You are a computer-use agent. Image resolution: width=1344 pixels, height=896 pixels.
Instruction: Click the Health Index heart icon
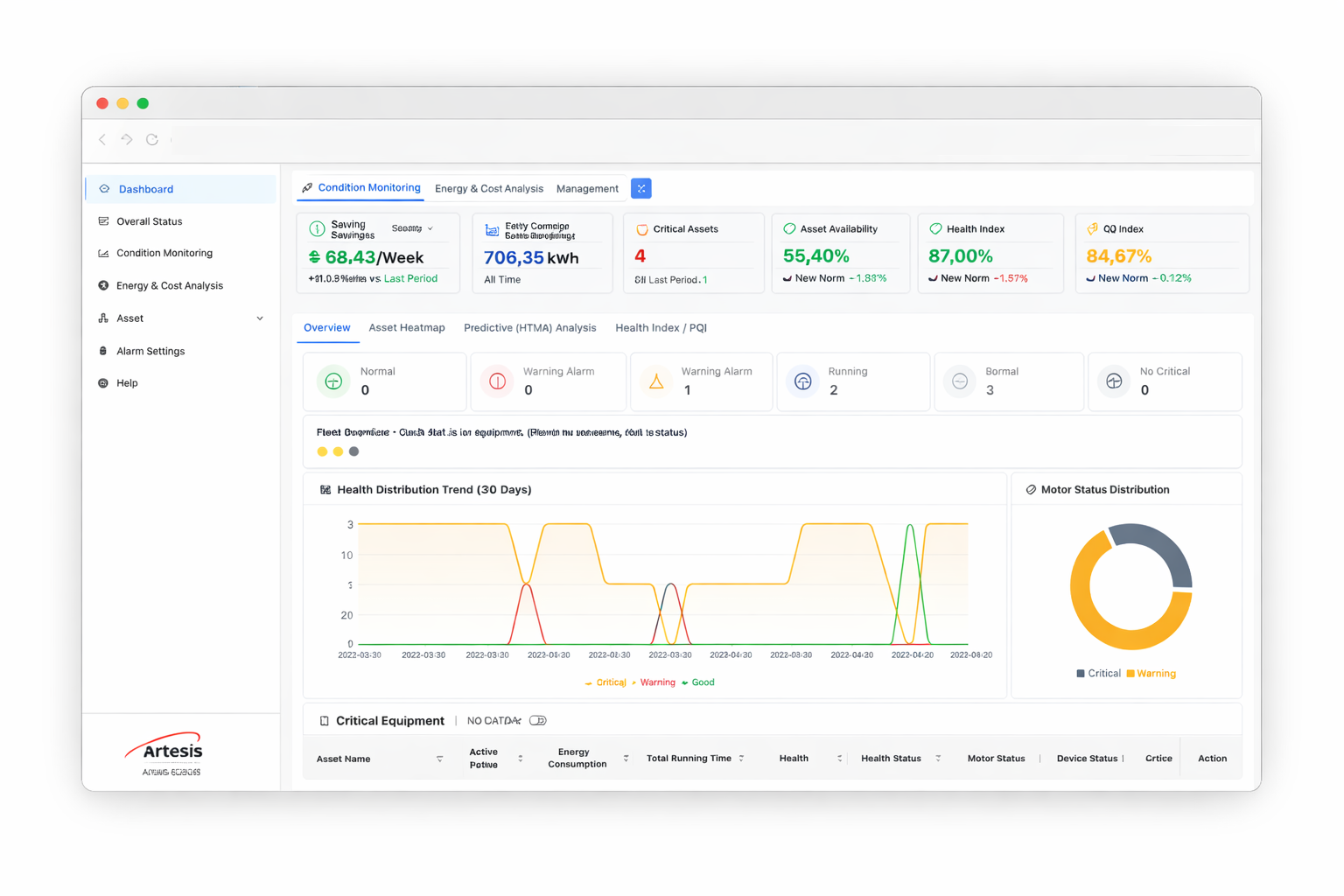tap(935, 229)
